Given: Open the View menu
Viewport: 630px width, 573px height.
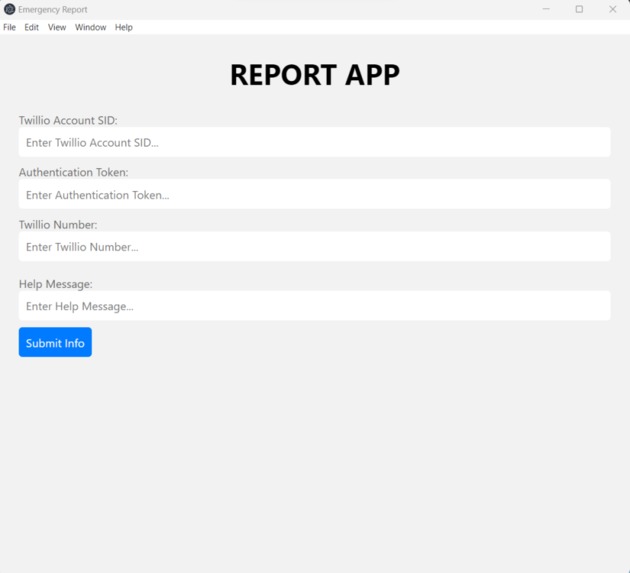Looking at the screenshot, I should pos(57,27).
